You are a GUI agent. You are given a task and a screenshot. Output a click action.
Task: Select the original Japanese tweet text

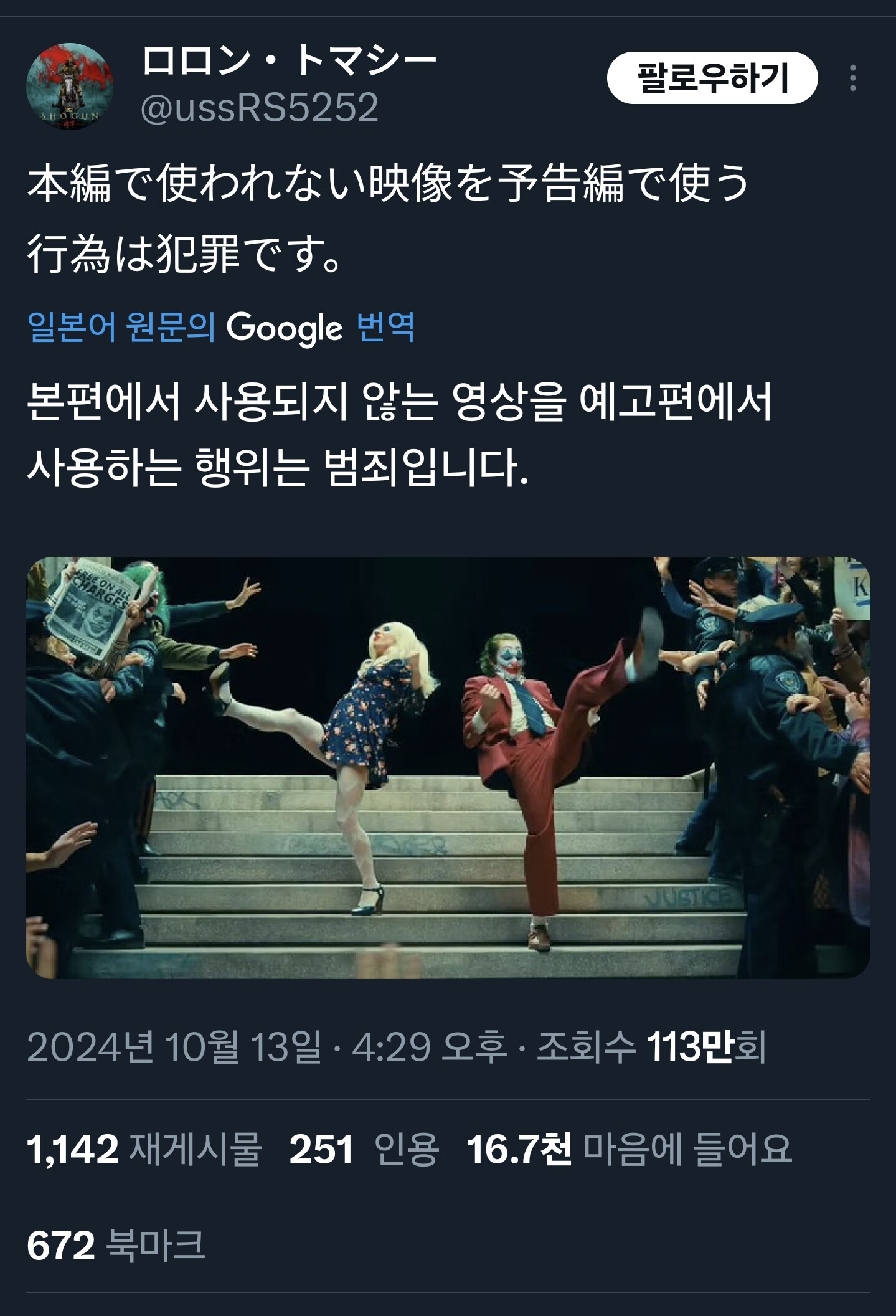point(388,219)
